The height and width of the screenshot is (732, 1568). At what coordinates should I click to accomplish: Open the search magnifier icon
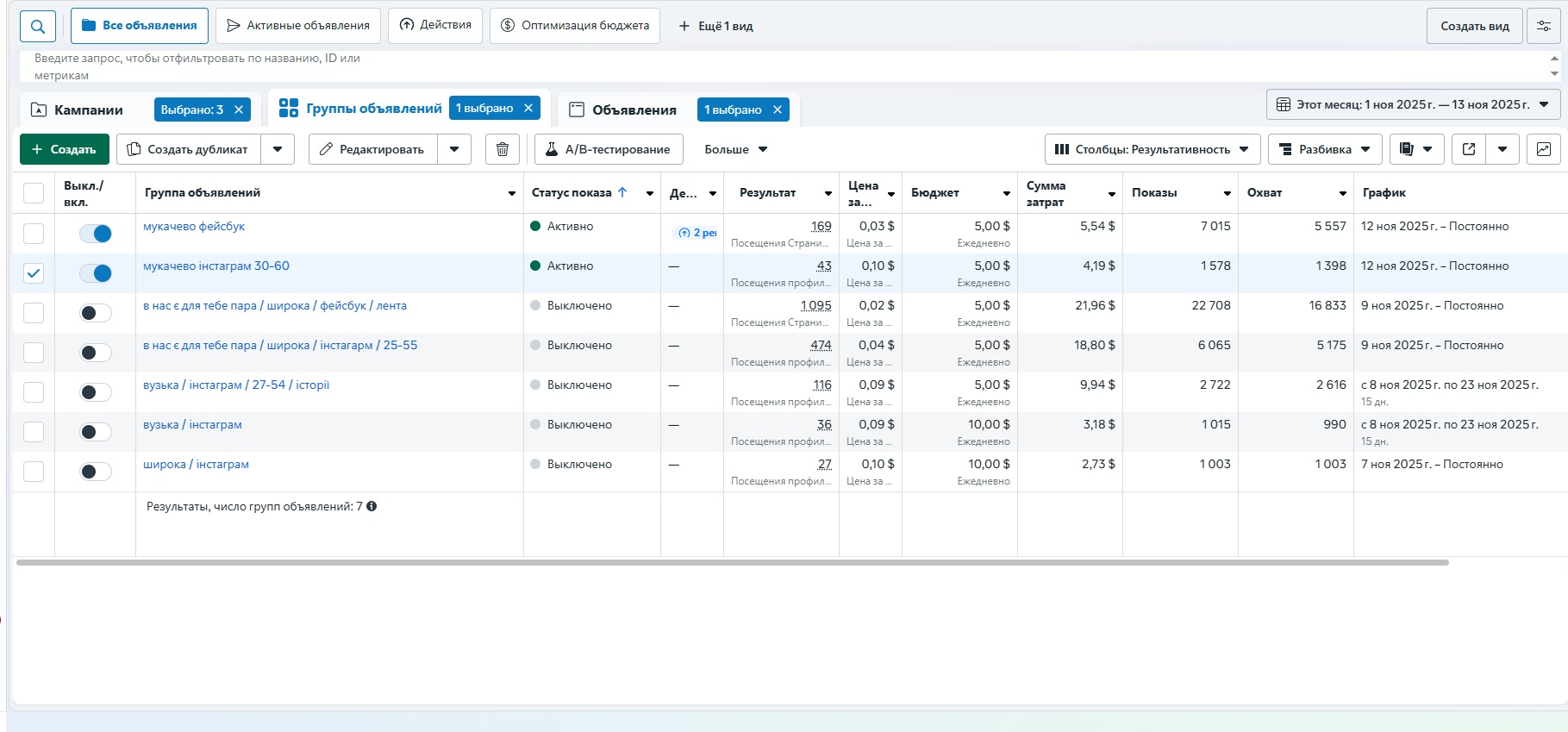[38, 26]
